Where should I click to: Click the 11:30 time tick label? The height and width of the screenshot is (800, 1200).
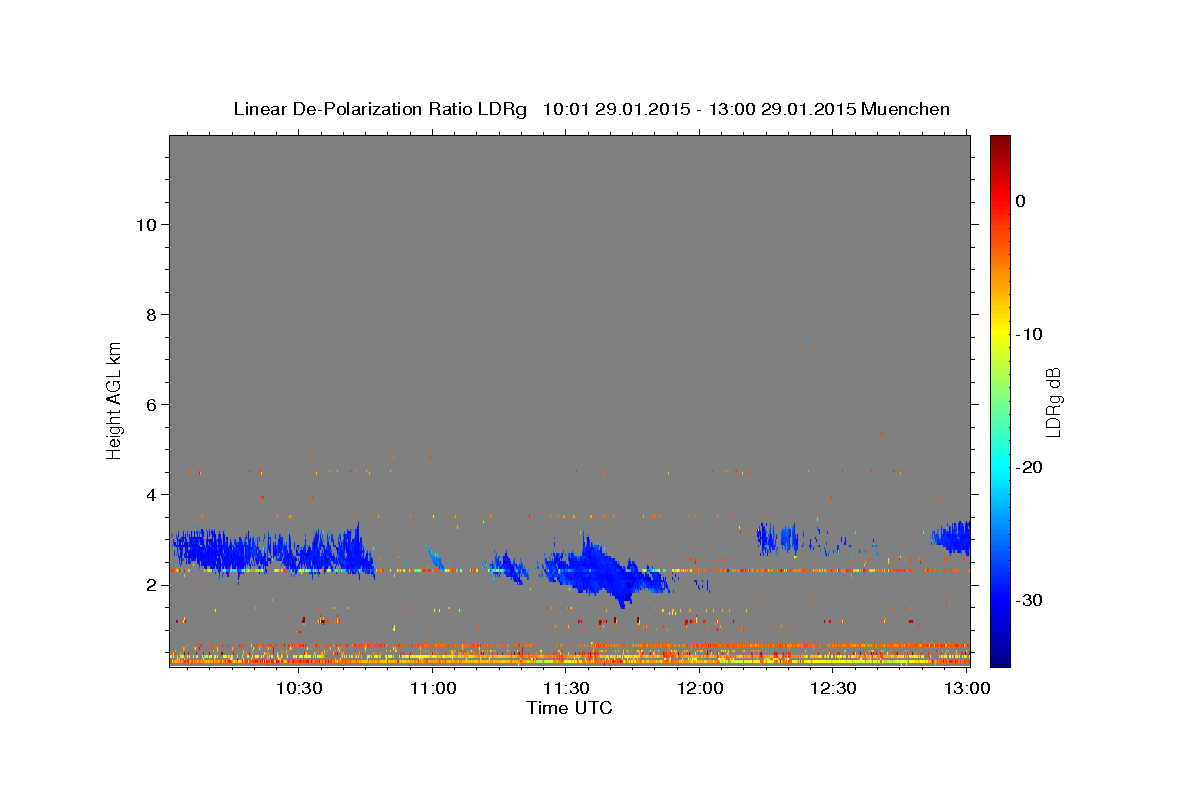pyautogui.click(x=566, y=688)
